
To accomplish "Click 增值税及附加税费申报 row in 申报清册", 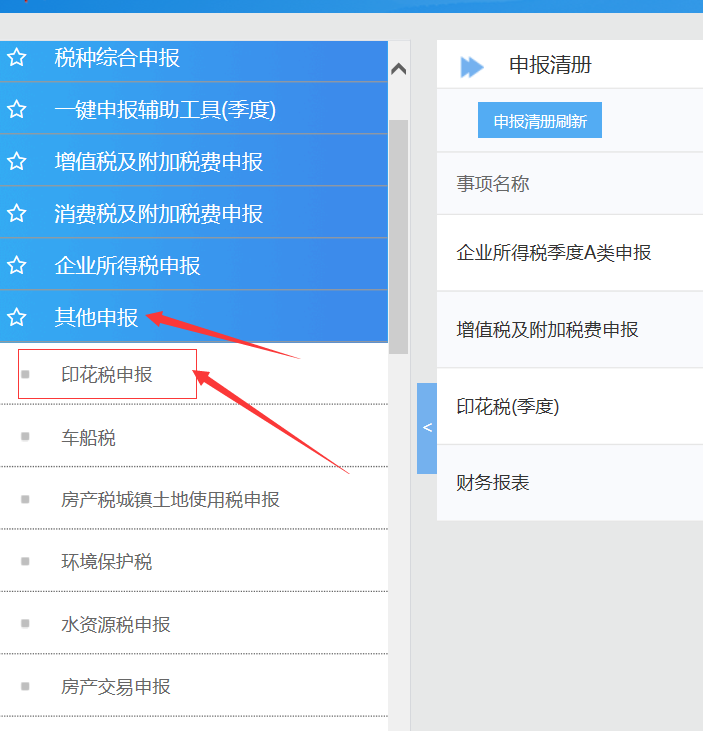I will (570, 330).
